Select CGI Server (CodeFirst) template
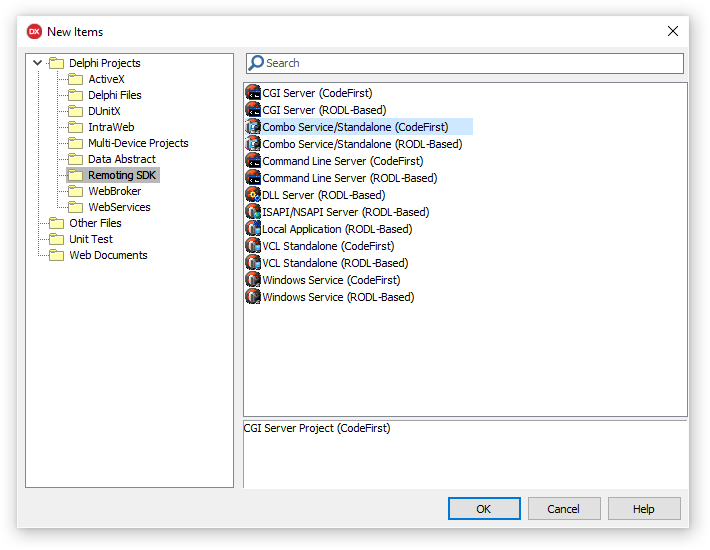 pos(317,93)
